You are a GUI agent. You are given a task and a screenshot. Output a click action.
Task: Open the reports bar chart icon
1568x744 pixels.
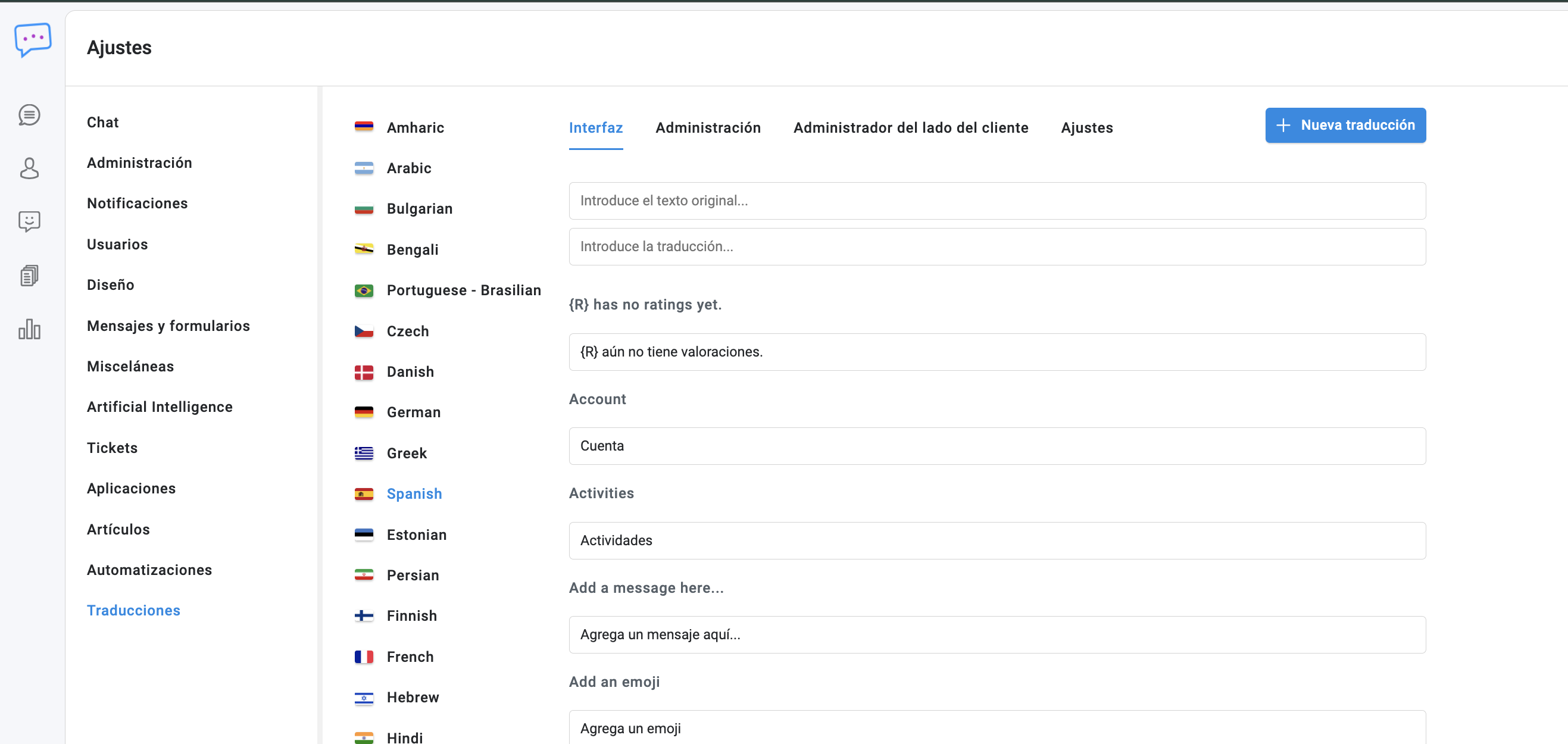coord(29,329)
